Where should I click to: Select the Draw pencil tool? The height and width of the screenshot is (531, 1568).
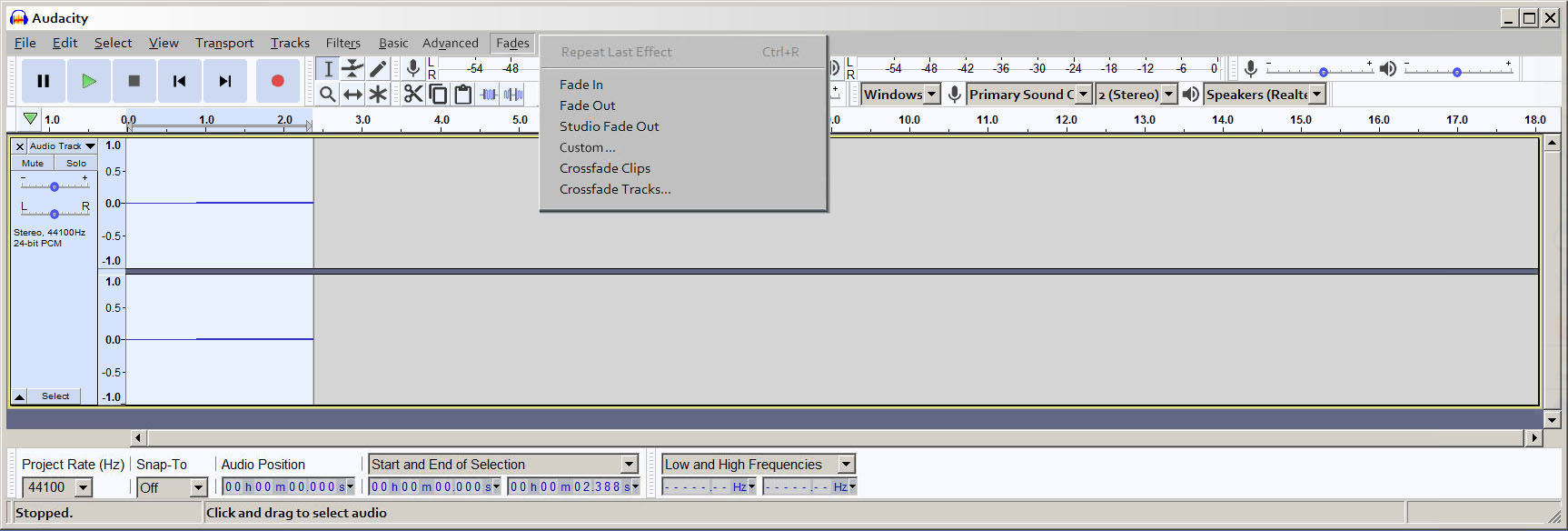click(378, 69)
